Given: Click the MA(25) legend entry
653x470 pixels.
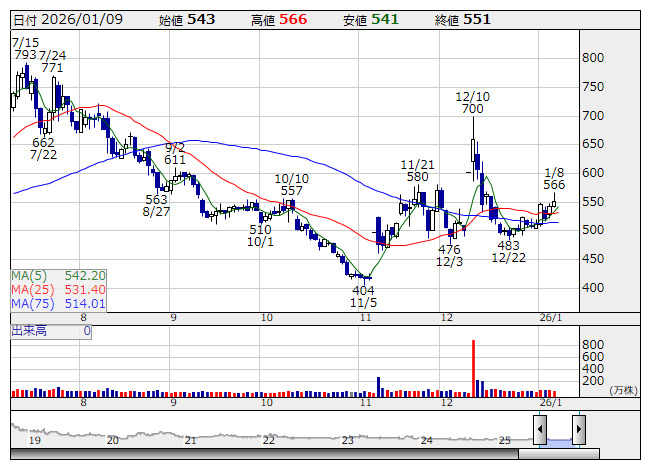Looking at the screenshot, I should point(58,289).
